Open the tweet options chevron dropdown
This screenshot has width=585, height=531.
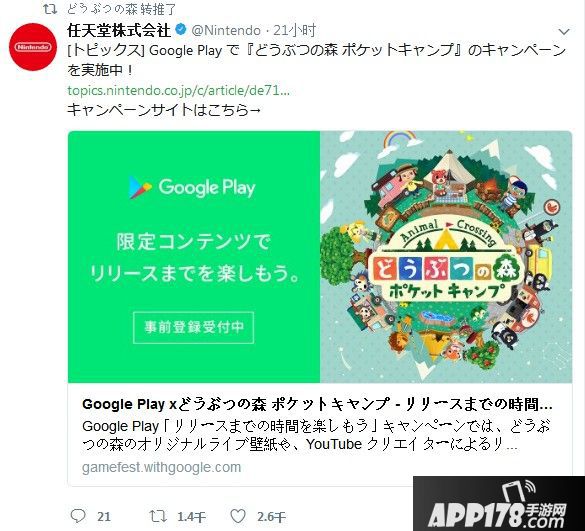coord(564,32)
